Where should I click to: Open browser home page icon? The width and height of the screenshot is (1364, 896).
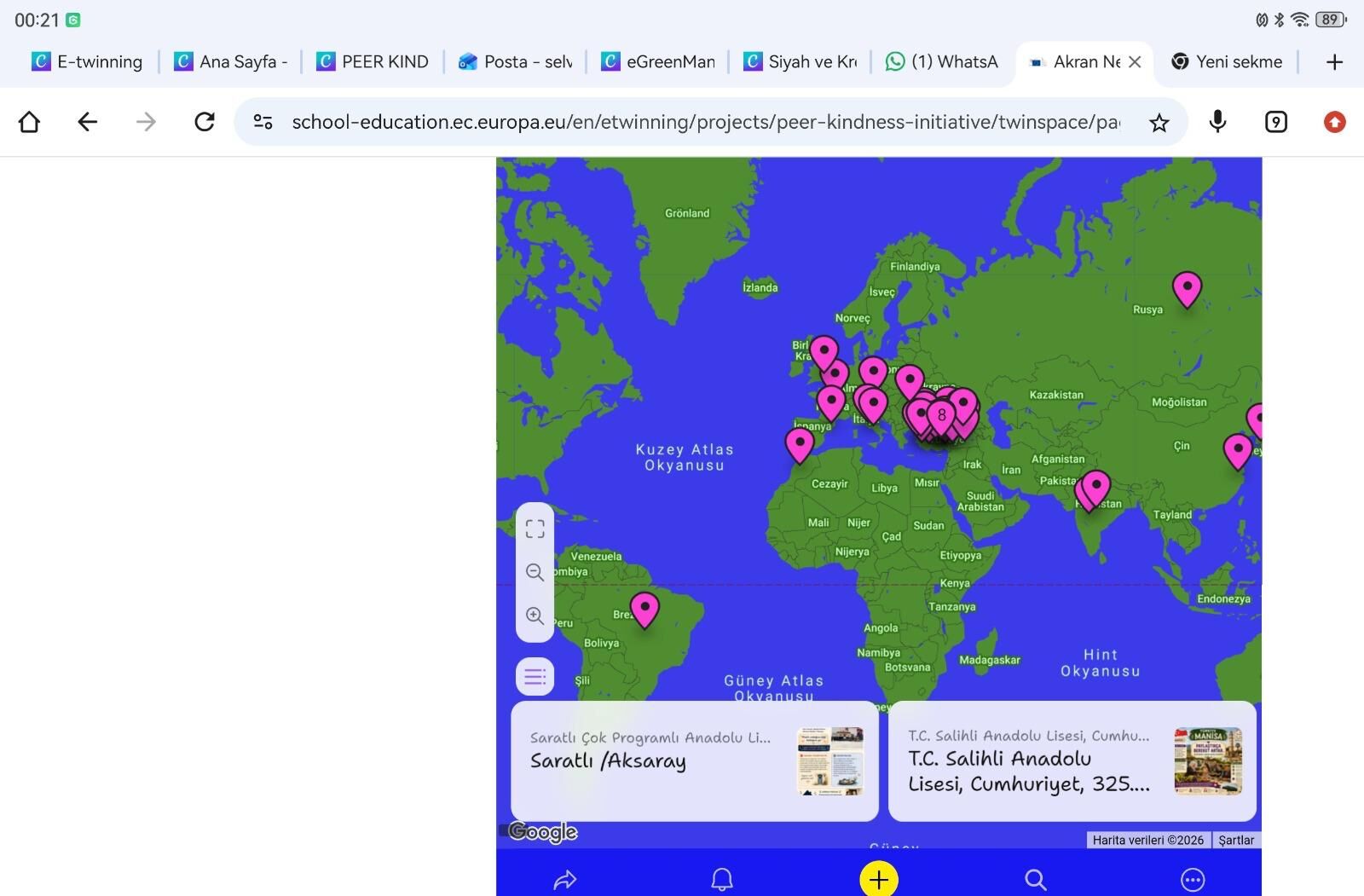pyautogui.click(x=29, y=122)
